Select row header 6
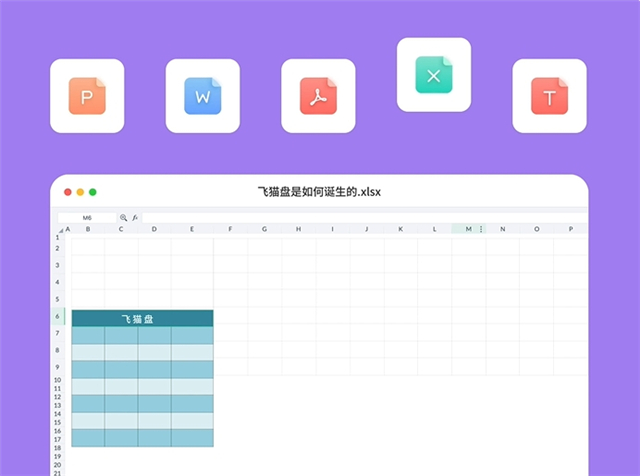640x476 pixels. 58,317
